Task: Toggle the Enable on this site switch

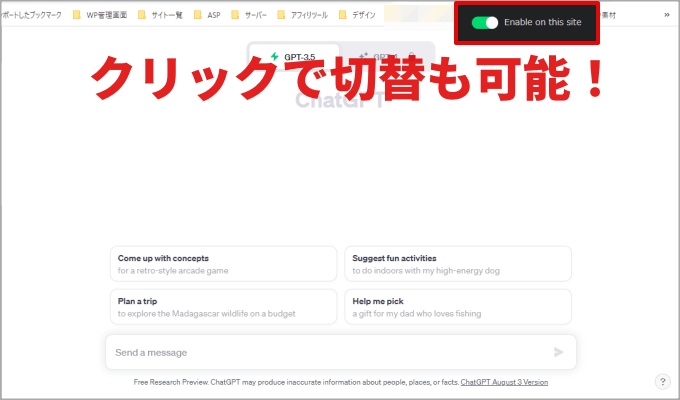Action: point(484,23)
